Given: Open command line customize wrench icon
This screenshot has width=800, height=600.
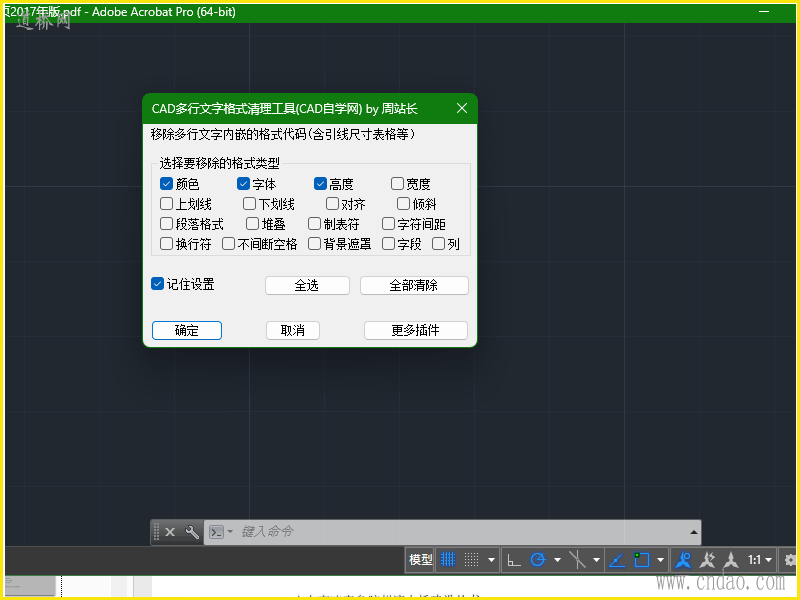Looking at the screenshot, I should click(192, 532).
